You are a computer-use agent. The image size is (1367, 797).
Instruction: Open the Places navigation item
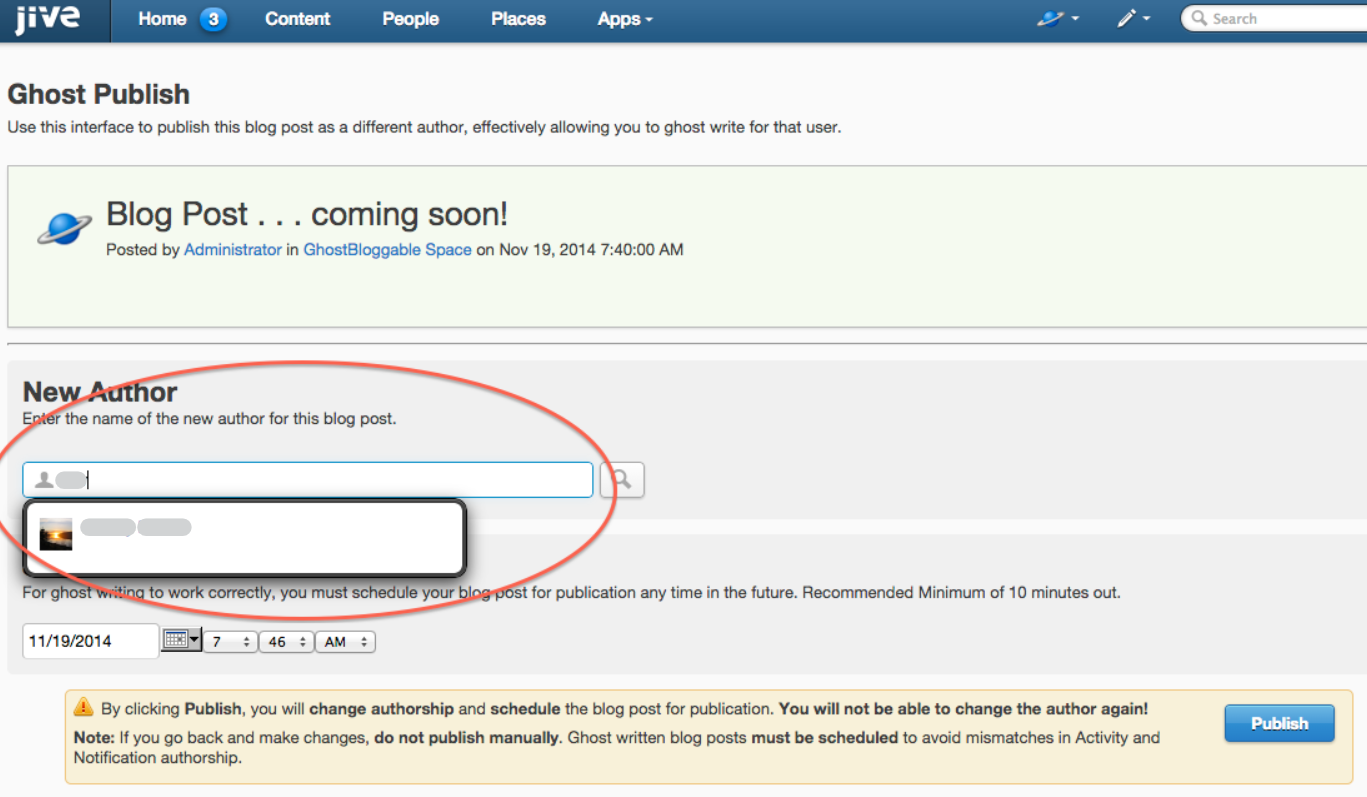point(518,19)
